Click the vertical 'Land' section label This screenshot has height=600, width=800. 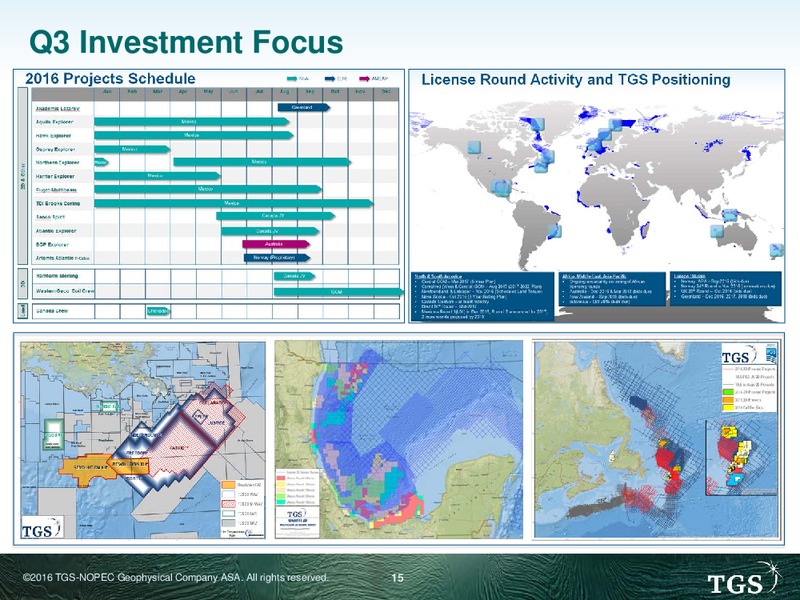[22, 311]
